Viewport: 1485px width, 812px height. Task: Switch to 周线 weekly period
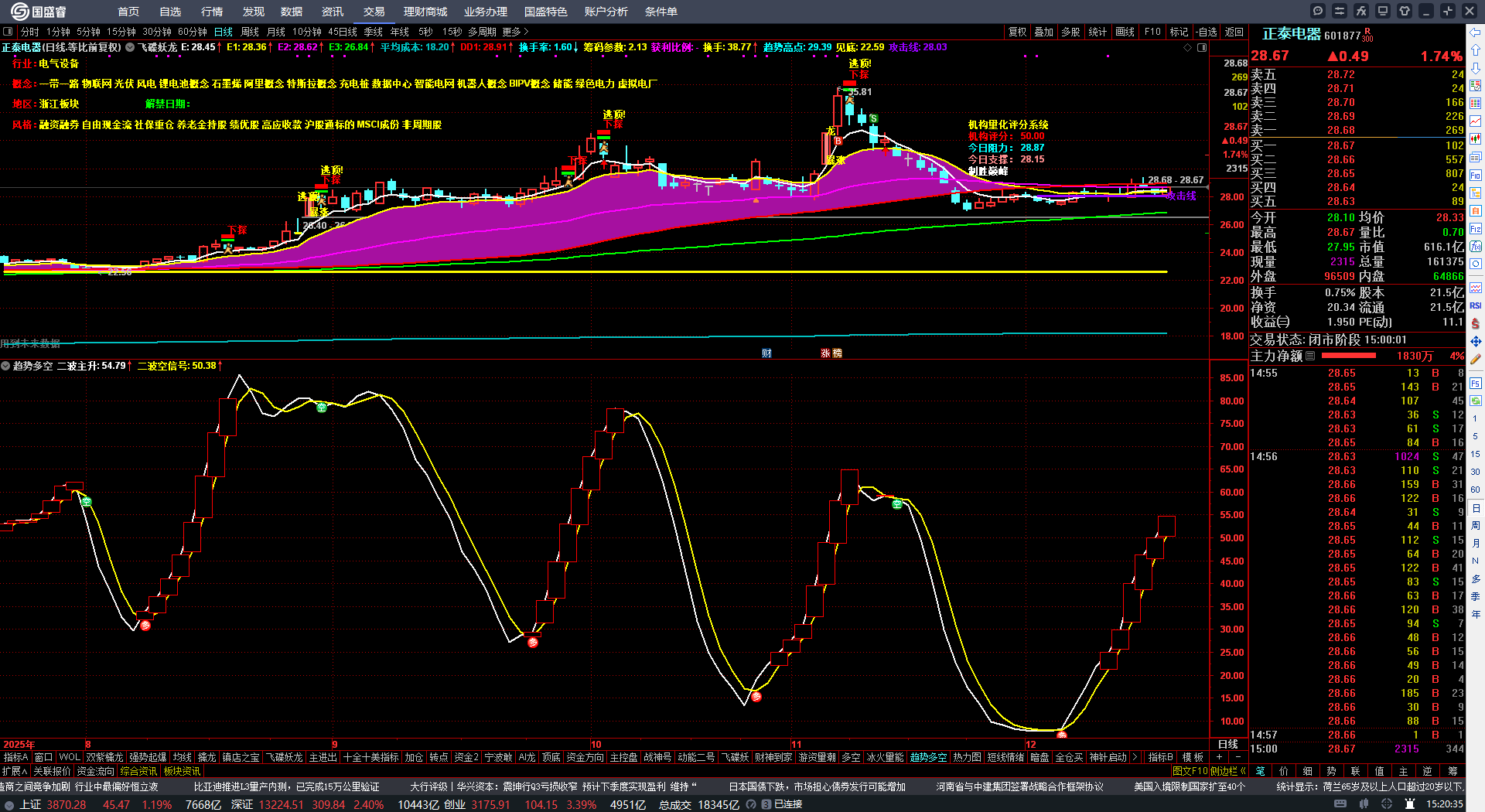[x=250, y=32]
